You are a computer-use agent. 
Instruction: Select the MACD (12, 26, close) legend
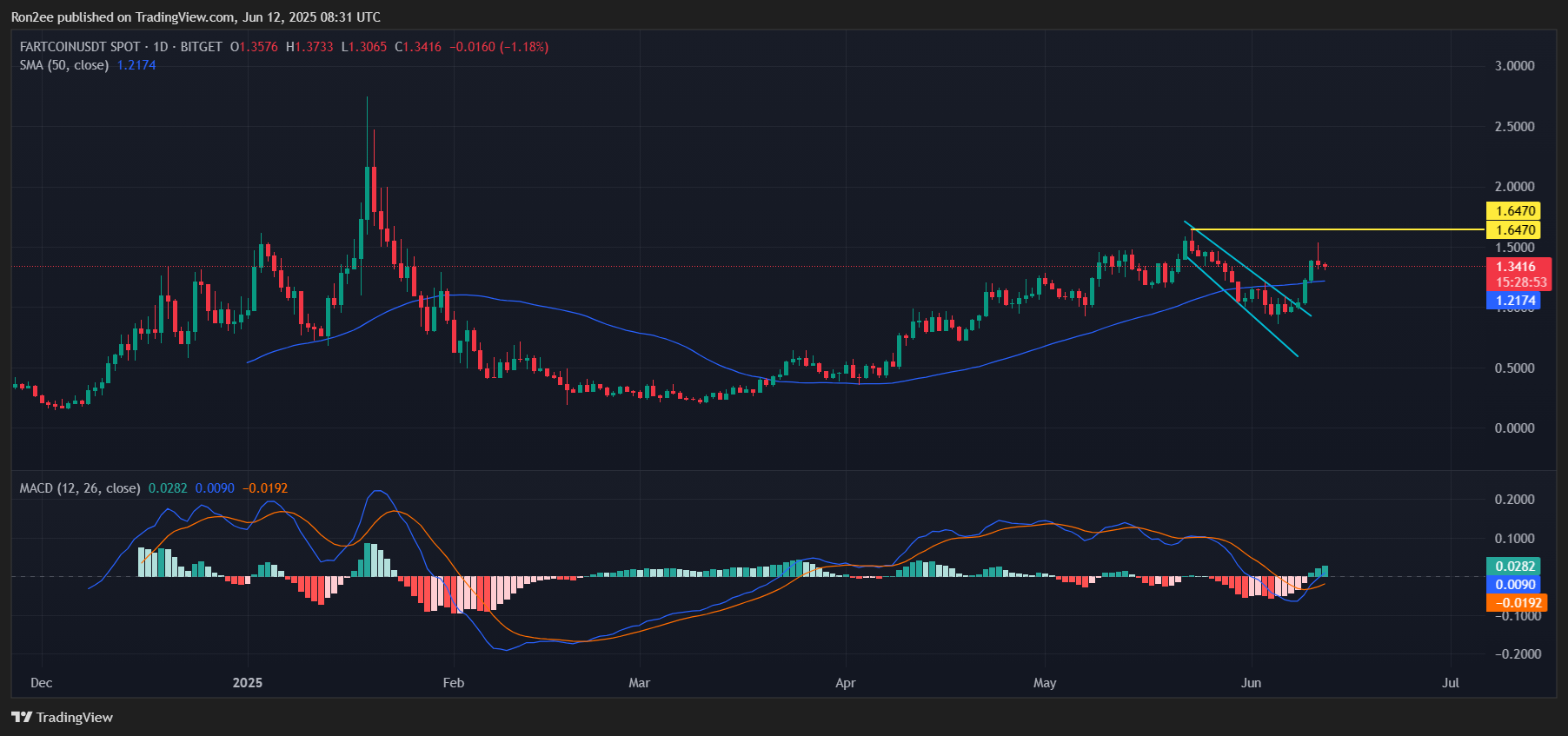(x=79, y=488)
